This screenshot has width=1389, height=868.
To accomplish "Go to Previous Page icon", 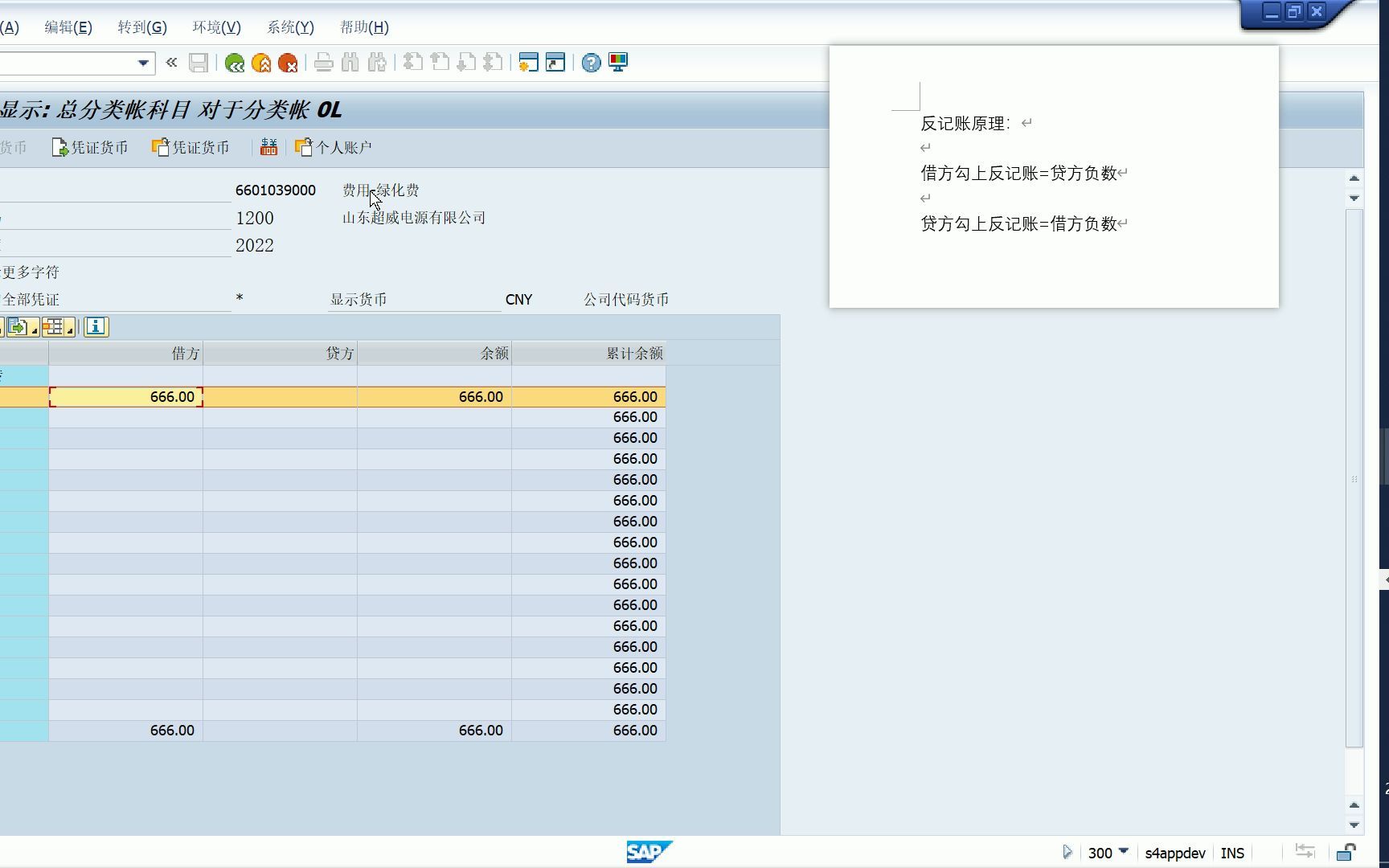I will pos(440,63).
